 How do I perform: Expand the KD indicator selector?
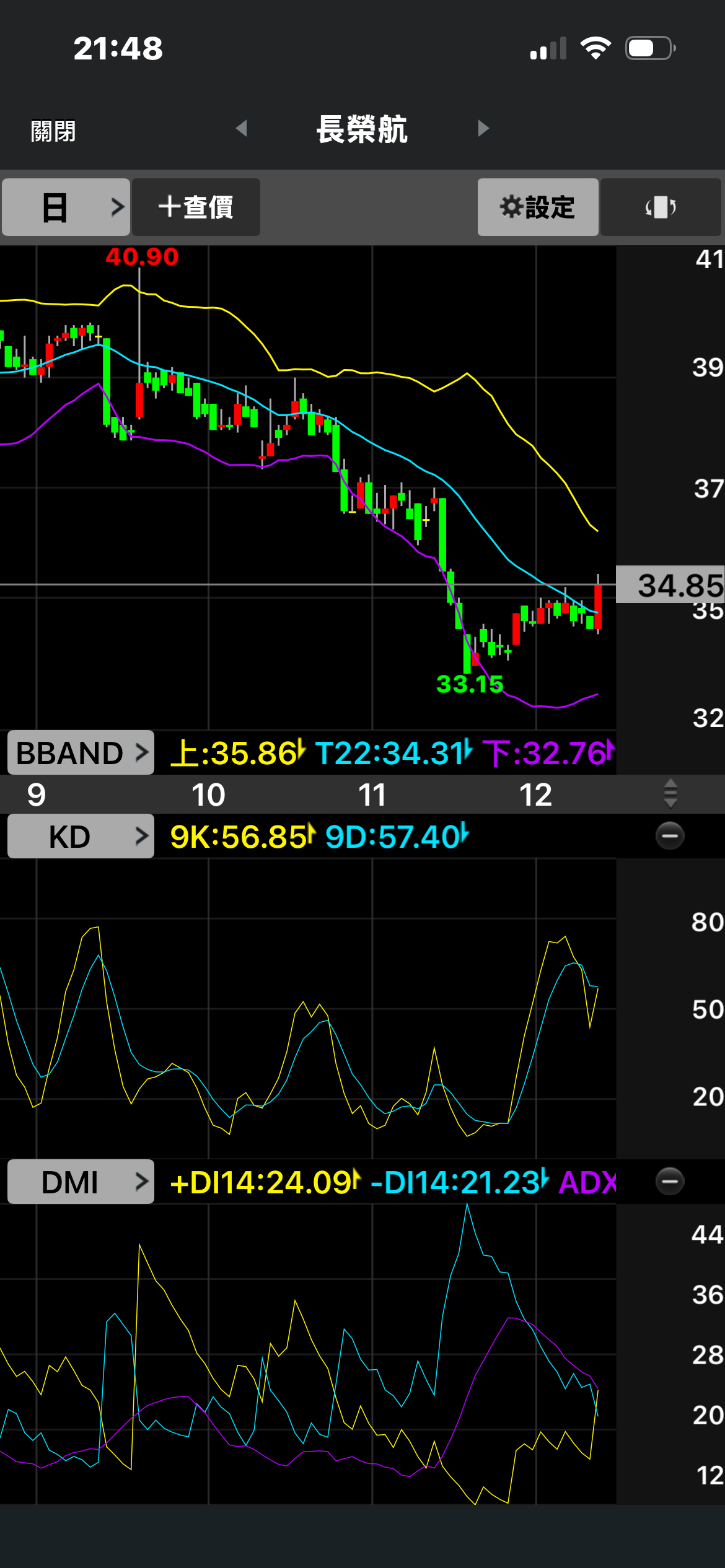point(81,837)
